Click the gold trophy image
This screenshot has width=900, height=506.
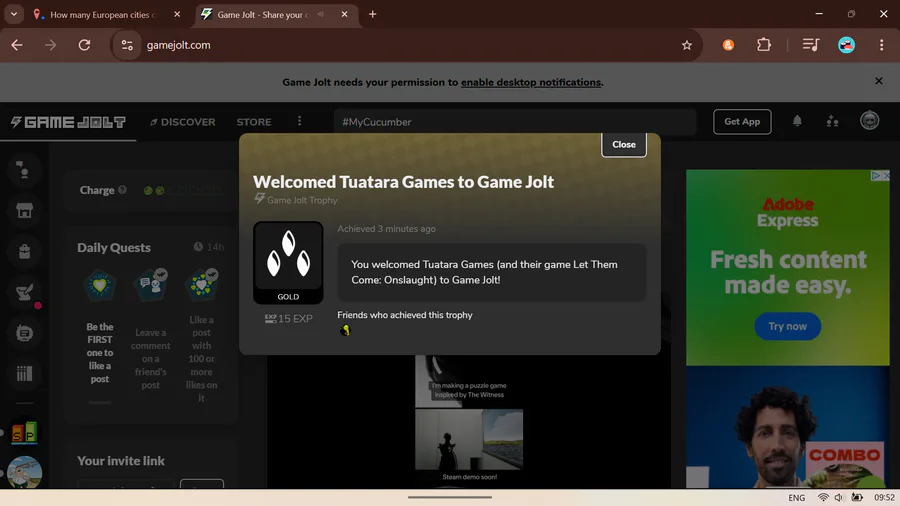coord(288,262)
